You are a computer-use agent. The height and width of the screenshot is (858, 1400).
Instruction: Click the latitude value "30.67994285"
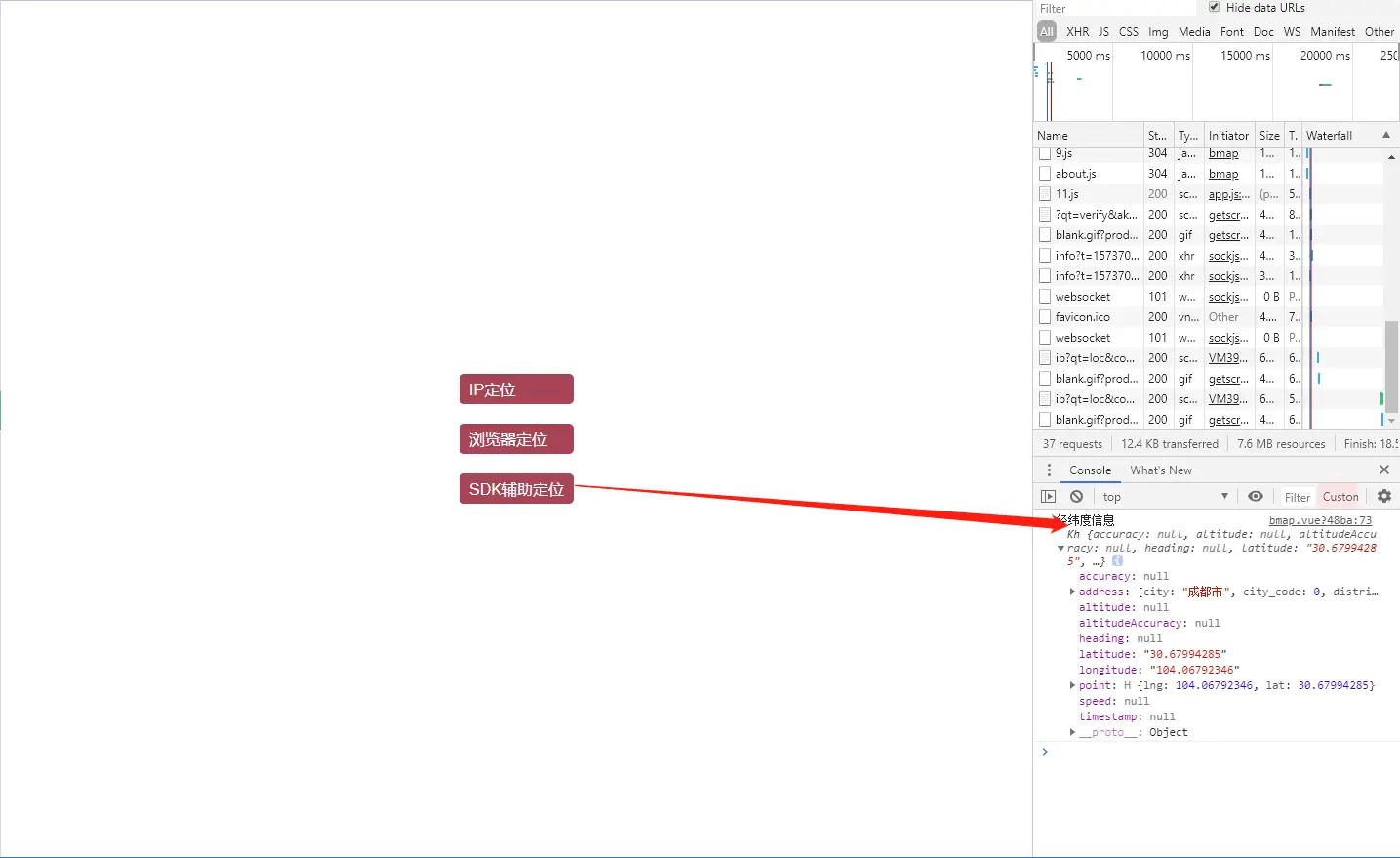(1184, 654)
